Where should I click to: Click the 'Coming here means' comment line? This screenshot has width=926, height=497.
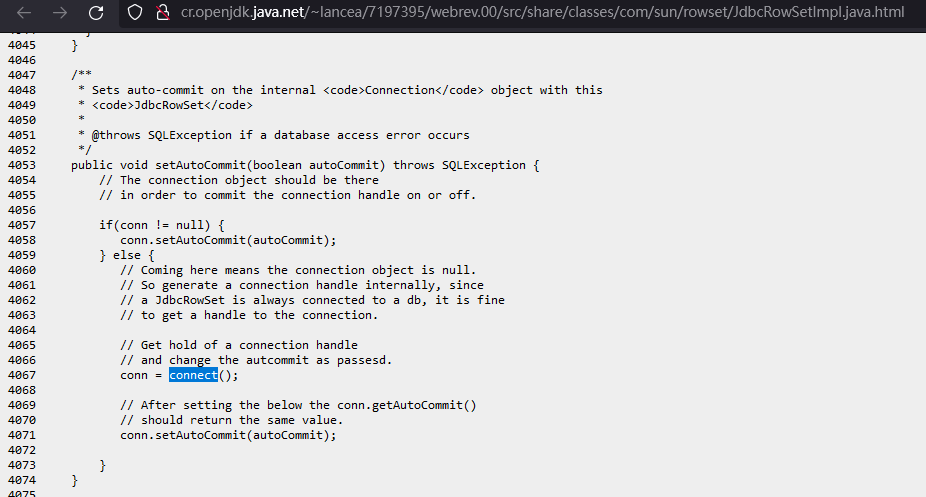[298, 270]
